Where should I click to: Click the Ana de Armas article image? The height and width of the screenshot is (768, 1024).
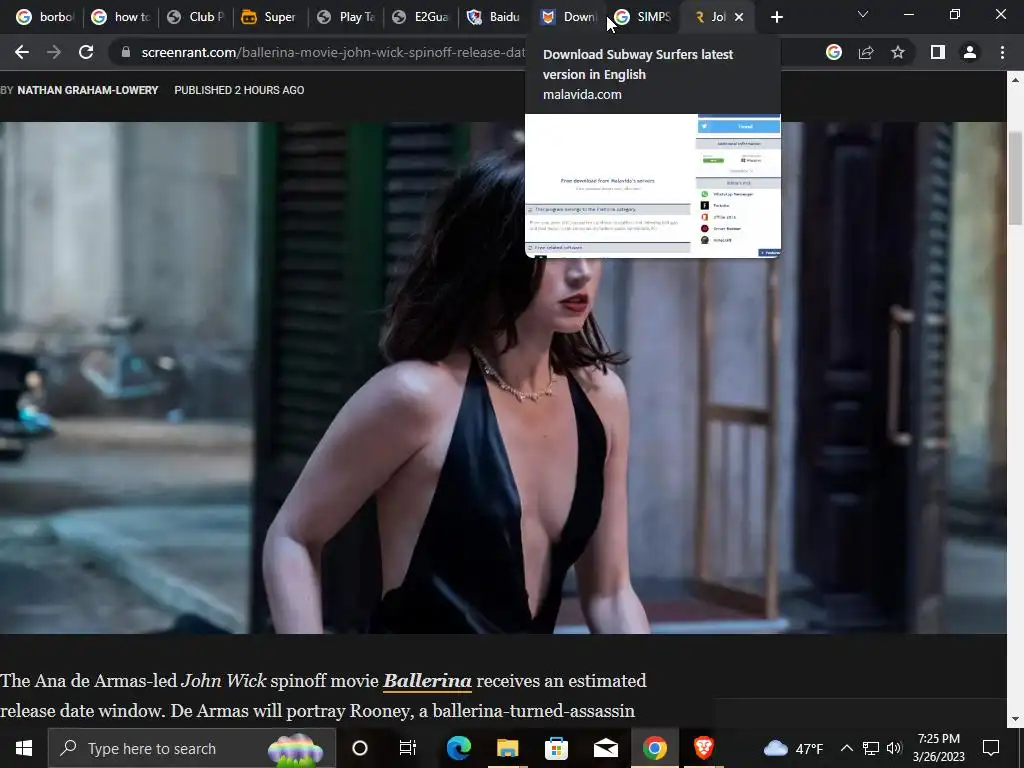pos(503,377)
